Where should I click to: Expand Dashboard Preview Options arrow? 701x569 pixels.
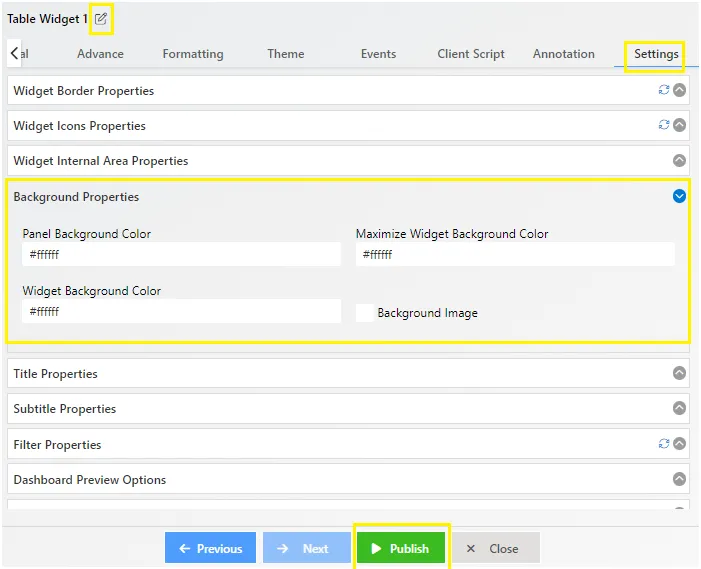679,479
